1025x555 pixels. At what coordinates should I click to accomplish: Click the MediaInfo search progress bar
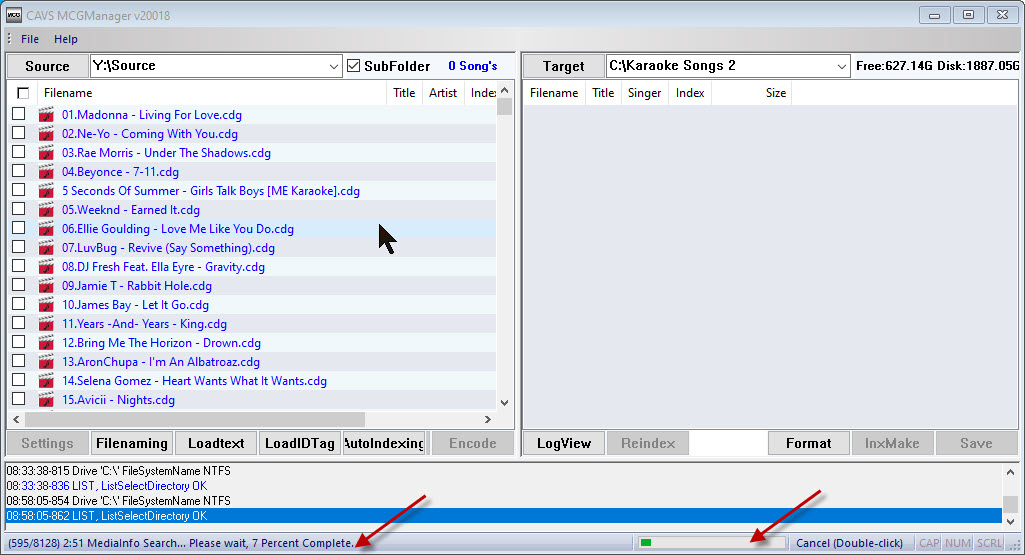[x=711, y=543]
